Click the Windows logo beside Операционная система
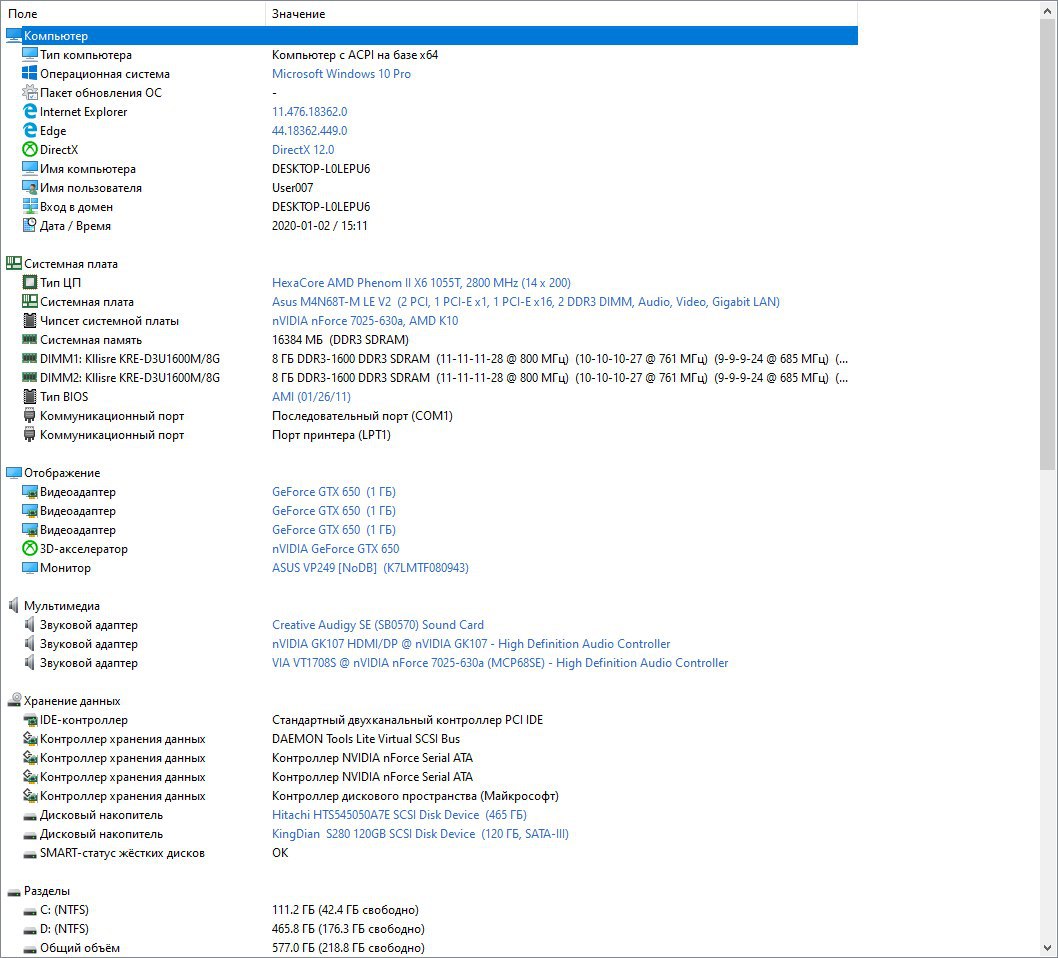1058x958 pixels. 29,74
